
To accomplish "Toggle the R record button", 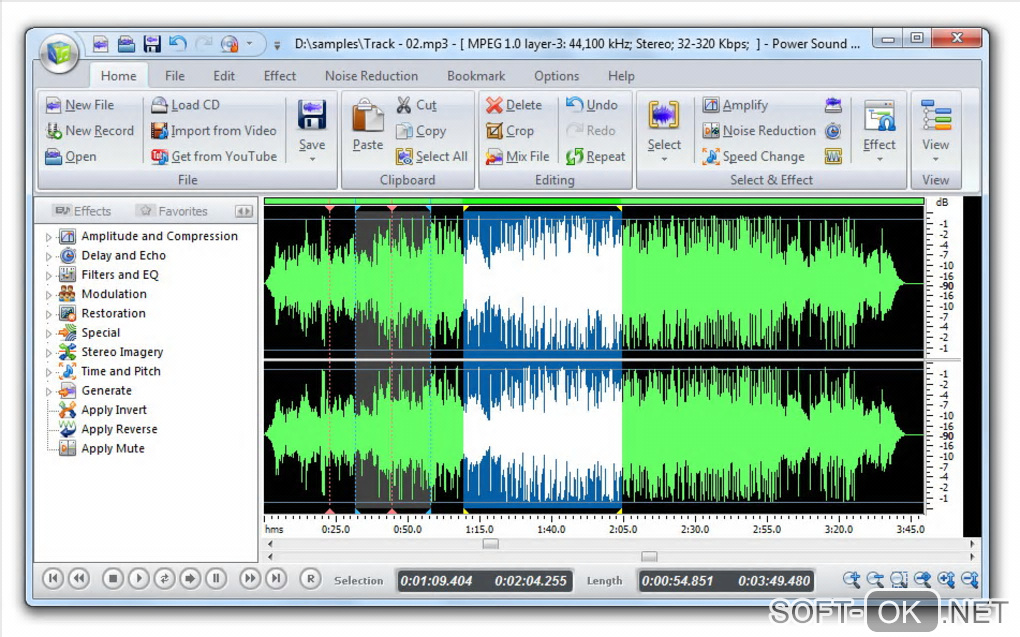I will tap(310, 578).
